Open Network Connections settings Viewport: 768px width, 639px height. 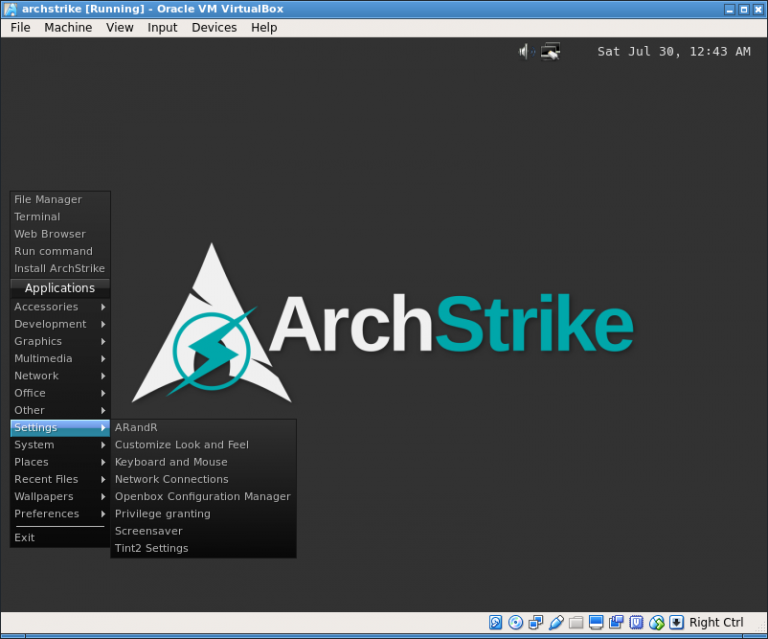203,479
